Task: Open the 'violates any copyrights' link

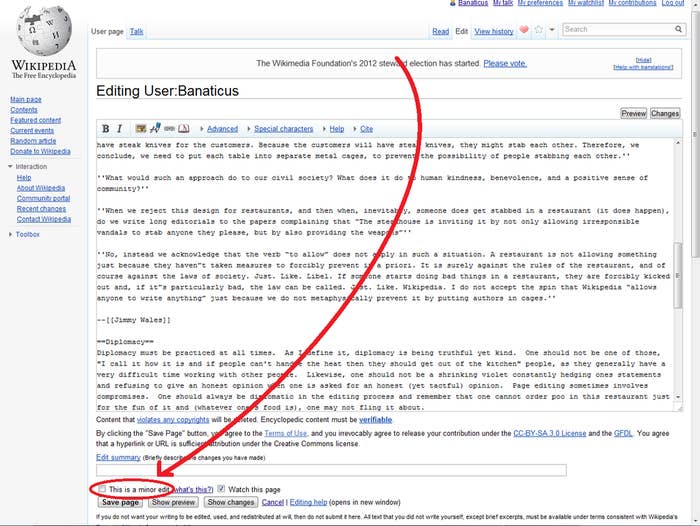Action: pos(173,420)
